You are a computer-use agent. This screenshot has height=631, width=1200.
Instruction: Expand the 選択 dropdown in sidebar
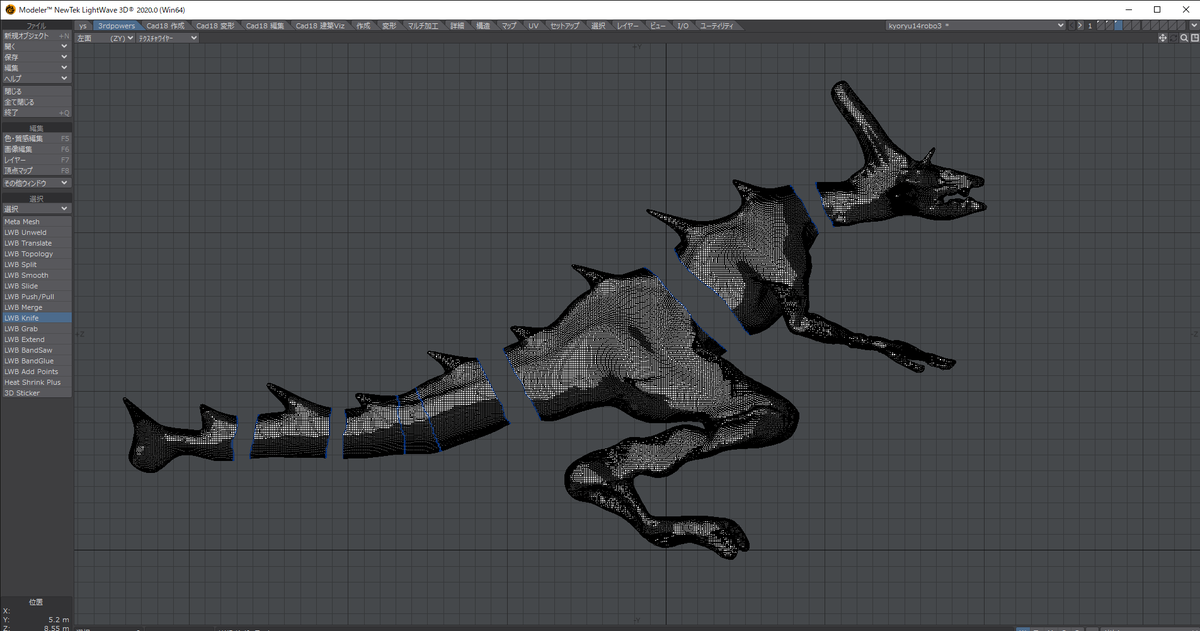coord(36,208)
